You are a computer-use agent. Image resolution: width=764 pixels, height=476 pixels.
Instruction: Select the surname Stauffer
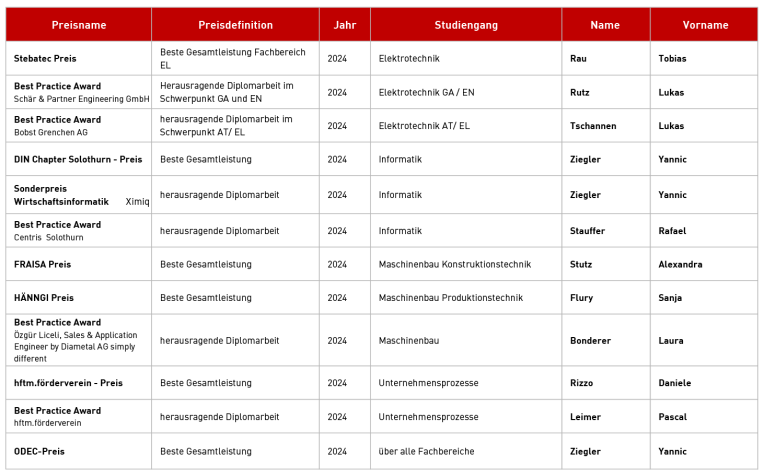[587, 231]
